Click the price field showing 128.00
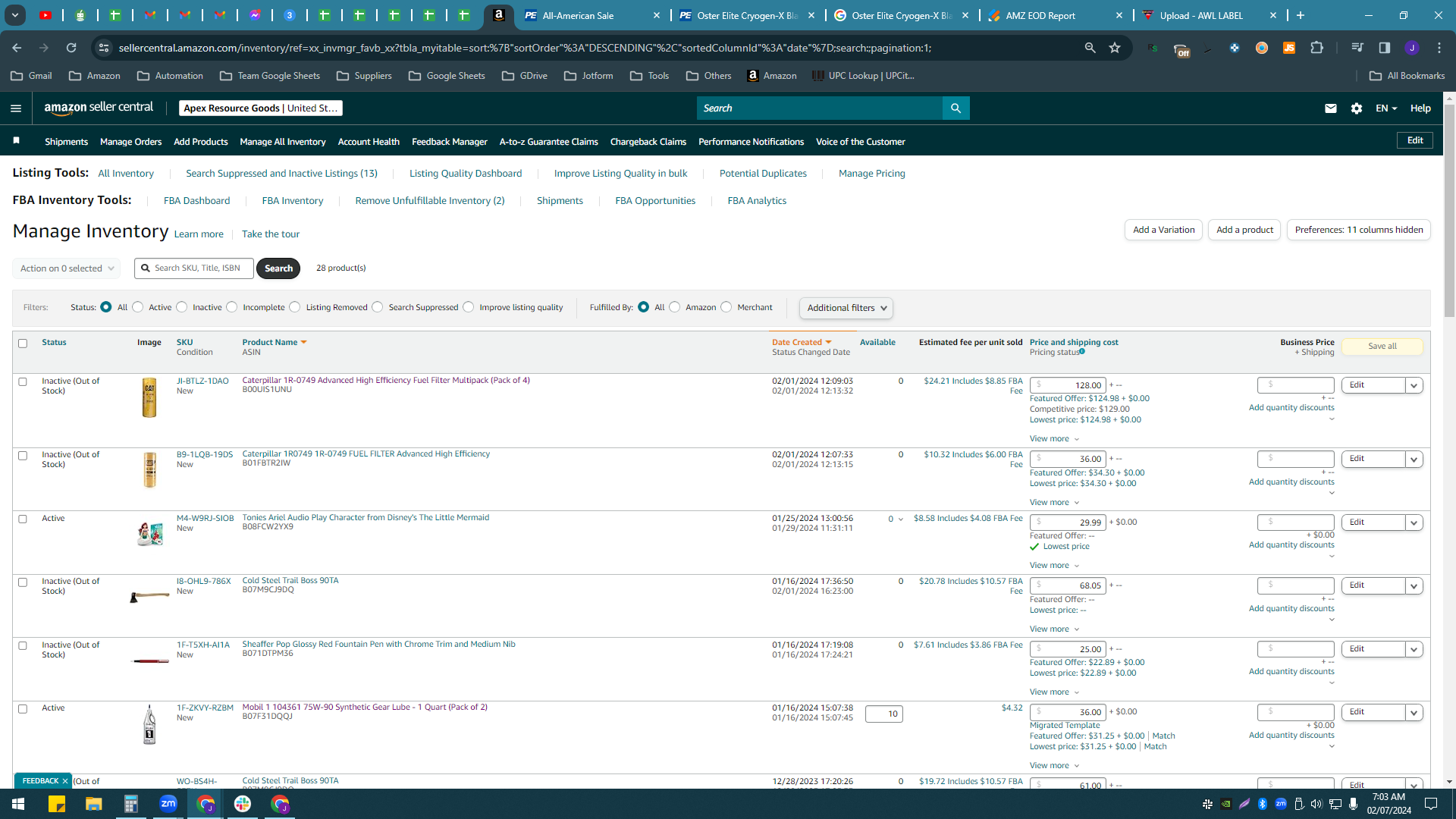1456x819 pixels. click(1068, 385)
